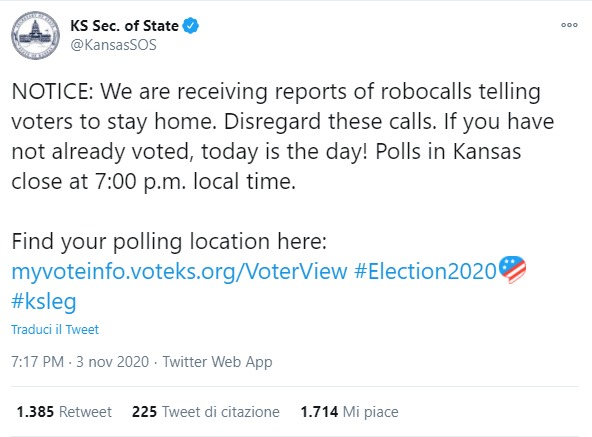Click the American flag heart emoji
This screenshot has height=437, width=592.
(512, 269)
